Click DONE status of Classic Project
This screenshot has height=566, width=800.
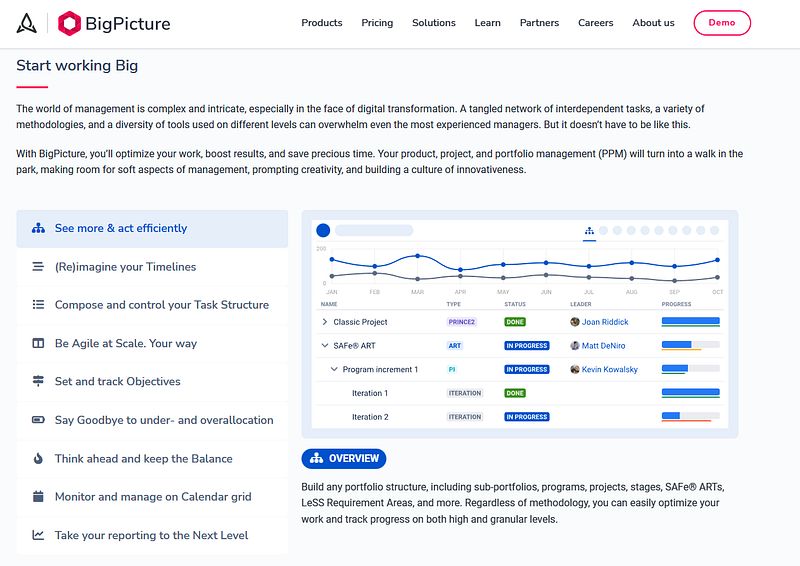tap(515, 322)
